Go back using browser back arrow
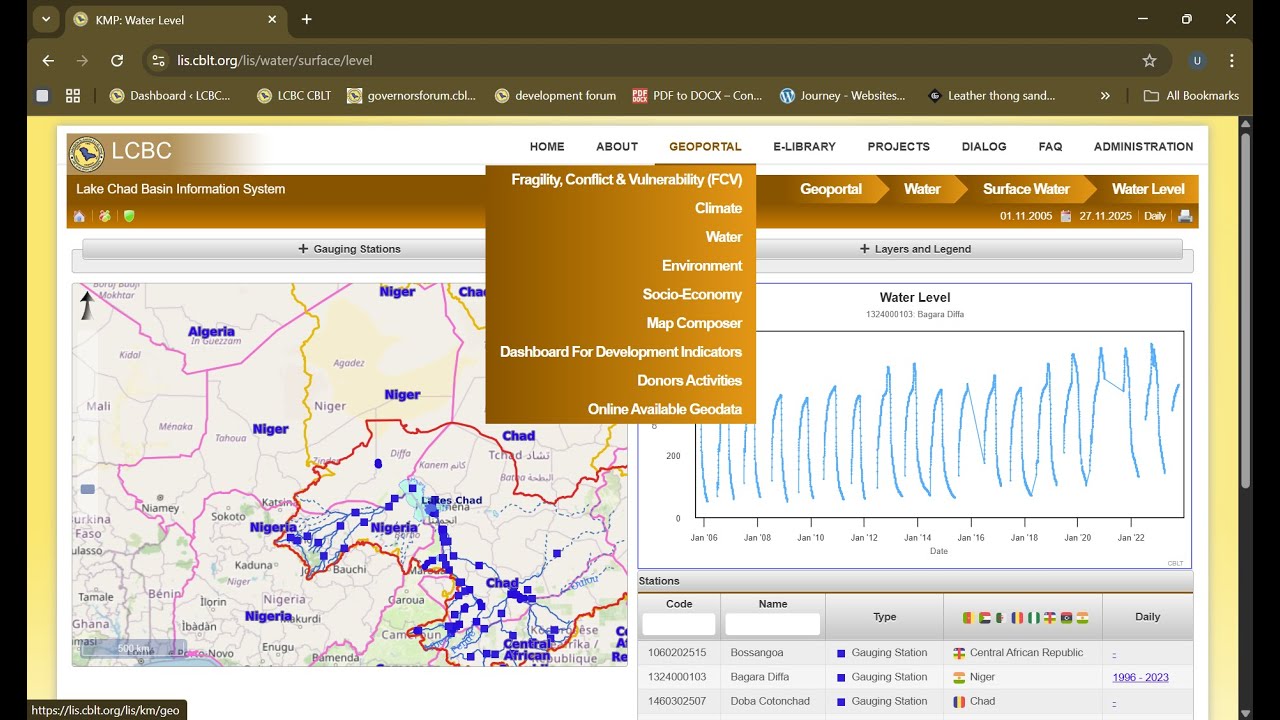 (x=48, y=60)
